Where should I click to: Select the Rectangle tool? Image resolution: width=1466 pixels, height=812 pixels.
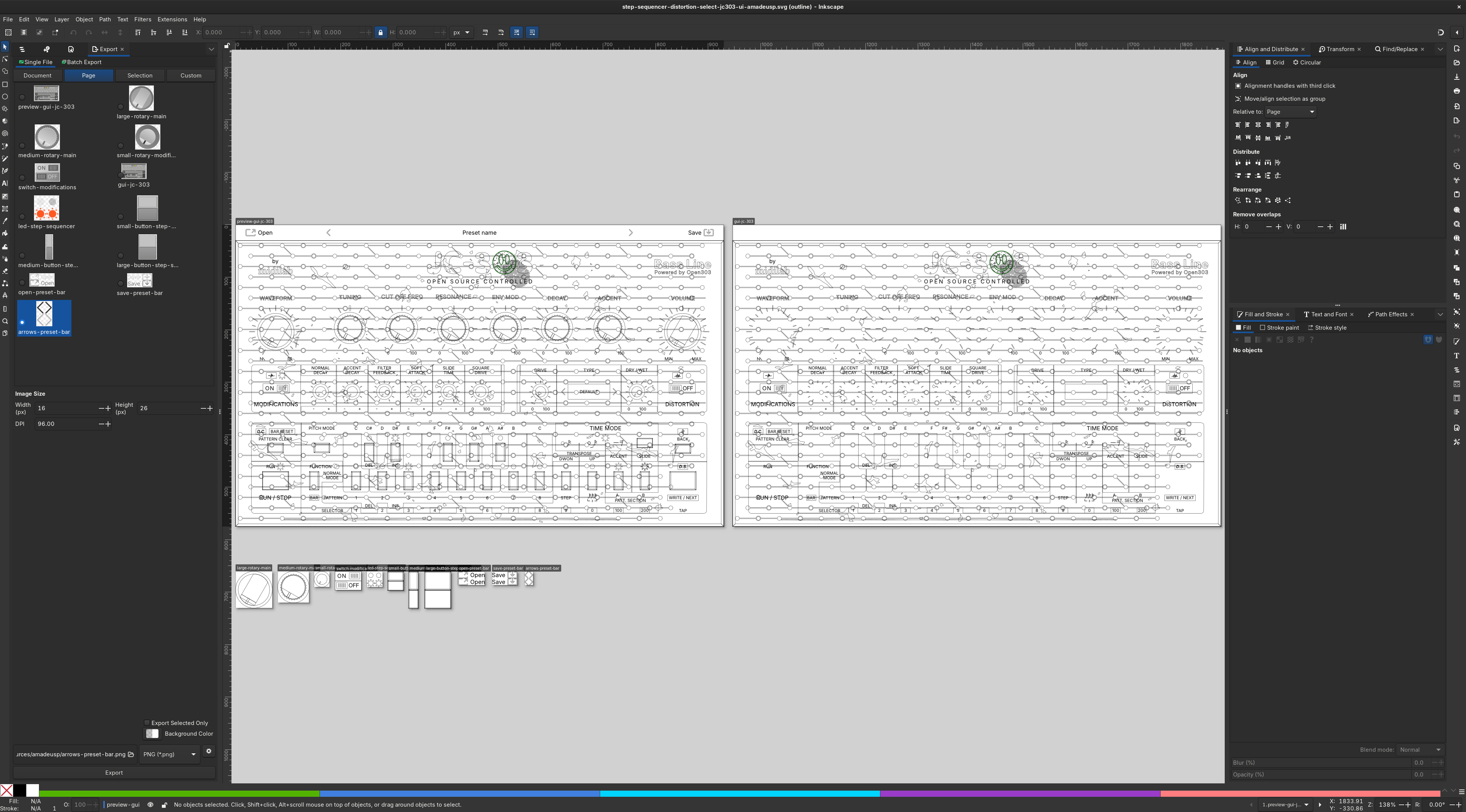[5, 84]
